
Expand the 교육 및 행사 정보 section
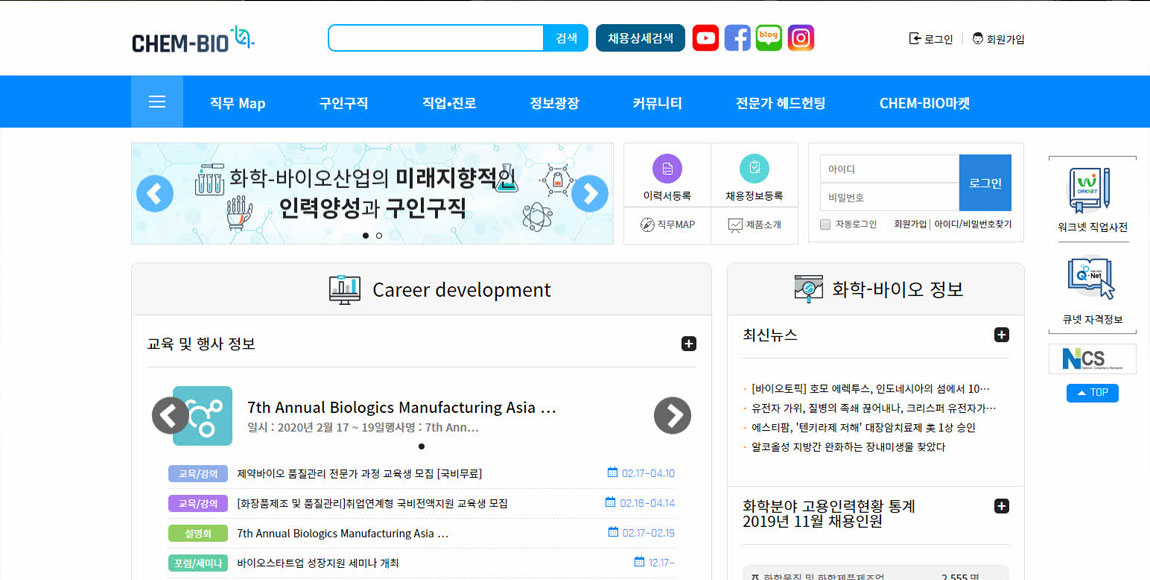(688, 344)
